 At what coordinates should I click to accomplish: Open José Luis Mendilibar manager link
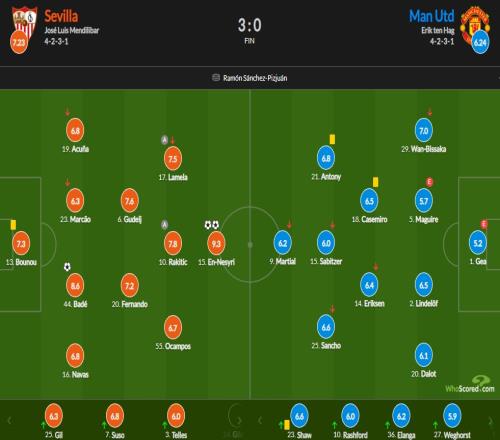coord(72,31)
